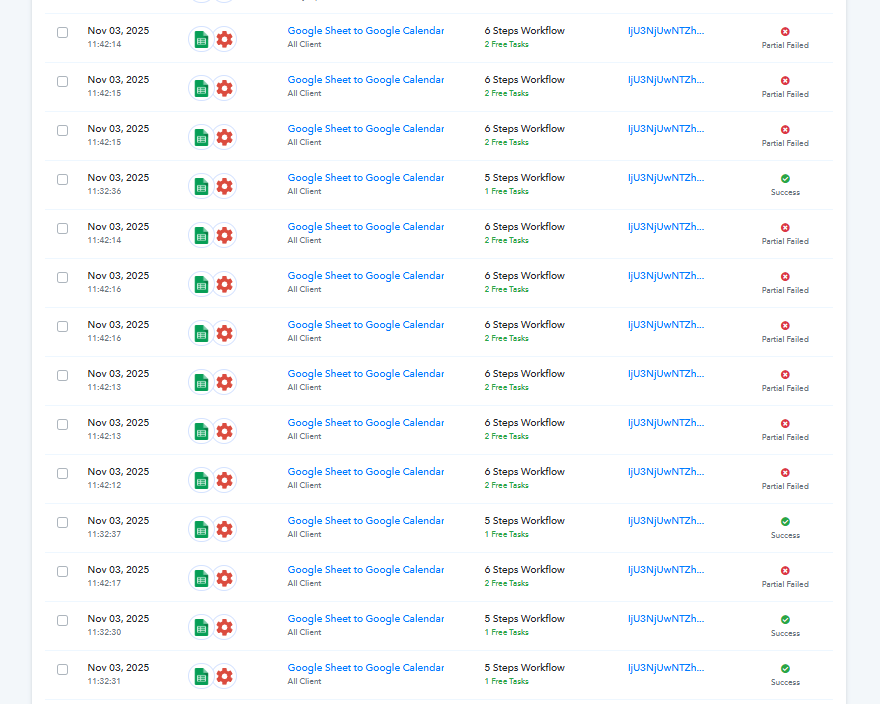Image resolution: width=880 pixels, height=704 pixels.
Task: Open the Google Sheet to Google Calendar link at 11:32:36
Action: click(366, 178)
